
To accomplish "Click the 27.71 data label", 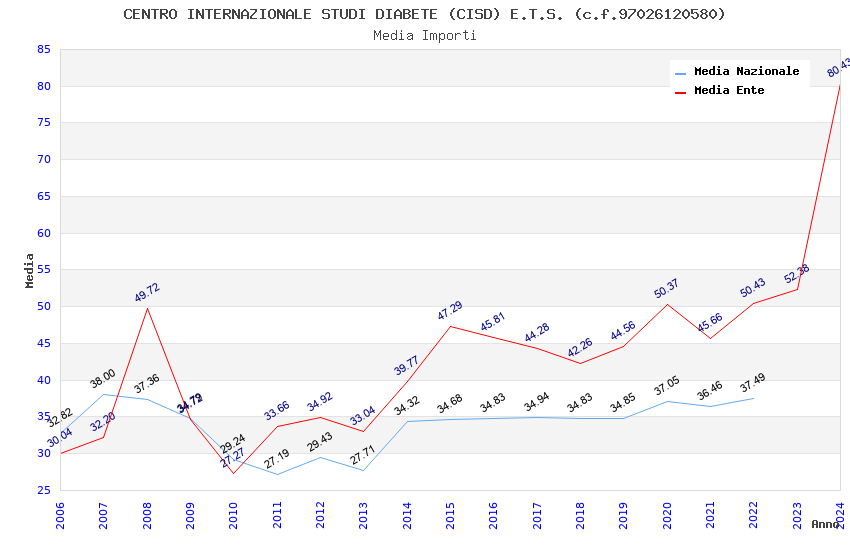I will click(363, 455).
